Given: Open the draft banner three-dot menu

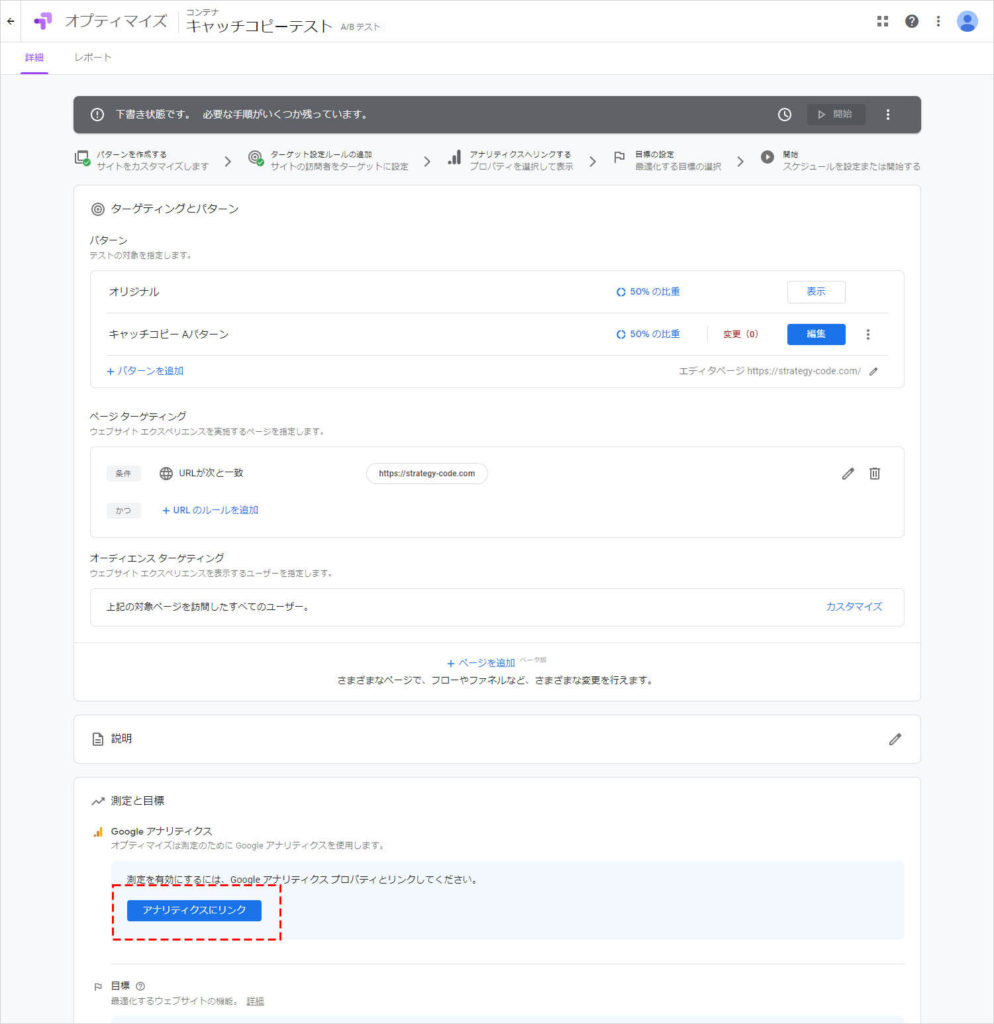Looking at the screenshot, I should [x=888, y=115].
